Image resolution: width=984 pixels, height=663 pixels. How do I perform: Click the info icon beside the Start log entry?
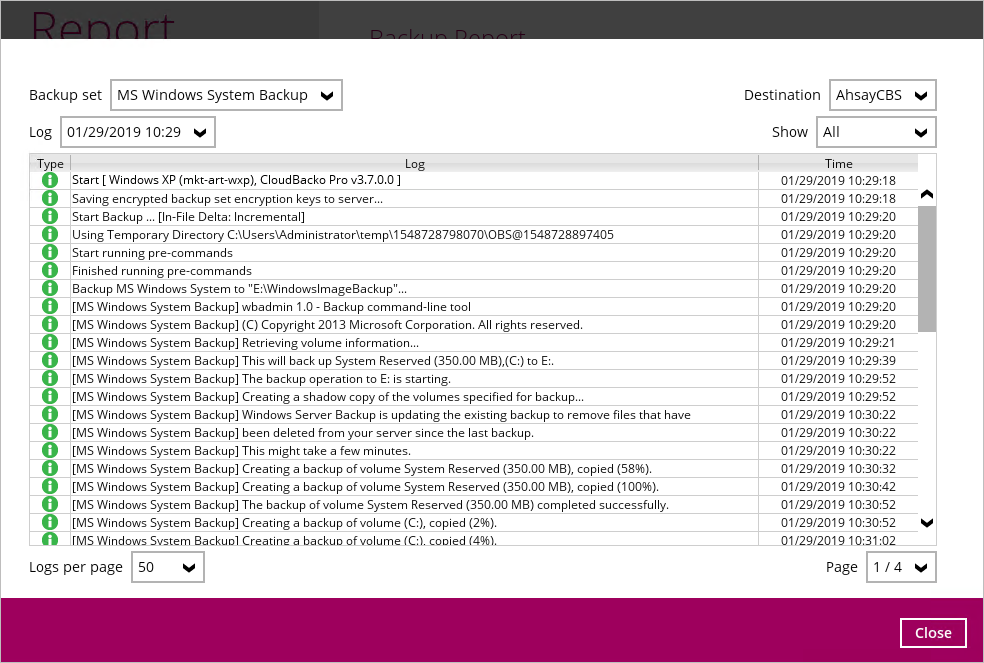(50, 180)
